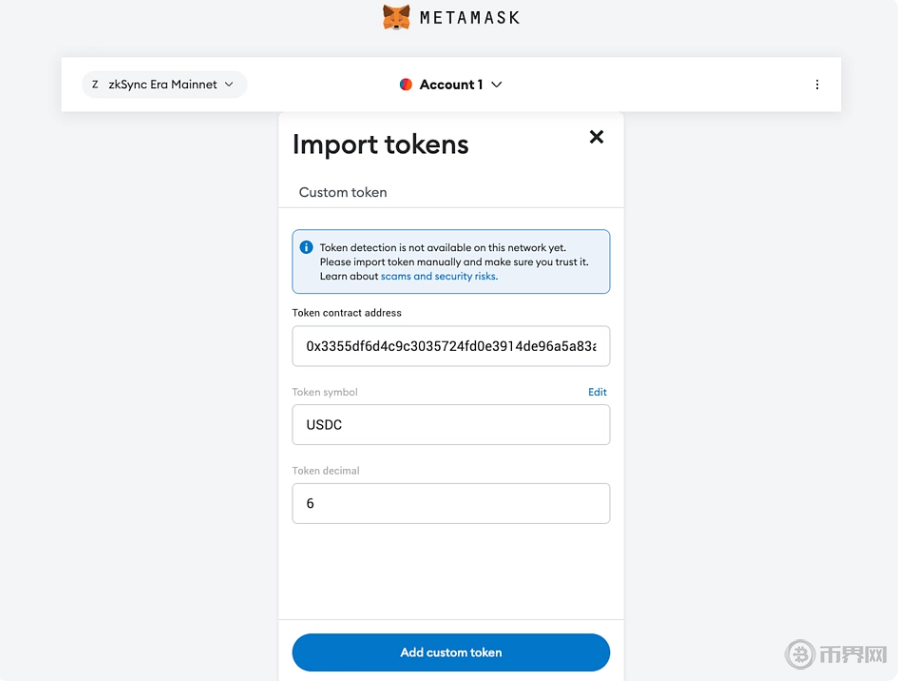The image size is (898, 682).
Task: Open scams and security risks link
Action: pyautogui.click(x=438, y=276)
